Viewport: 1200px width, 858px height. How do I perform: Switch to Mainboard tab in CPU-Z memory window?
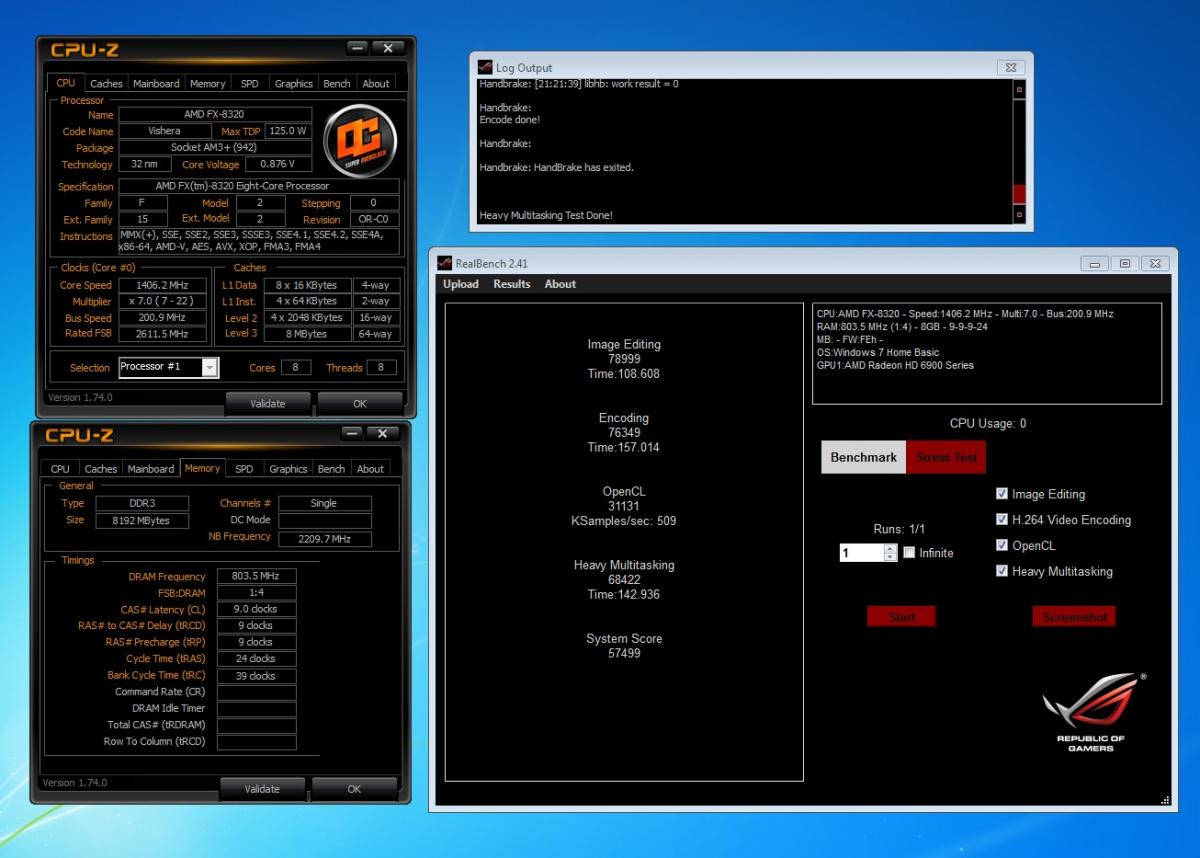pyautogui.click(x=151, y=469)
